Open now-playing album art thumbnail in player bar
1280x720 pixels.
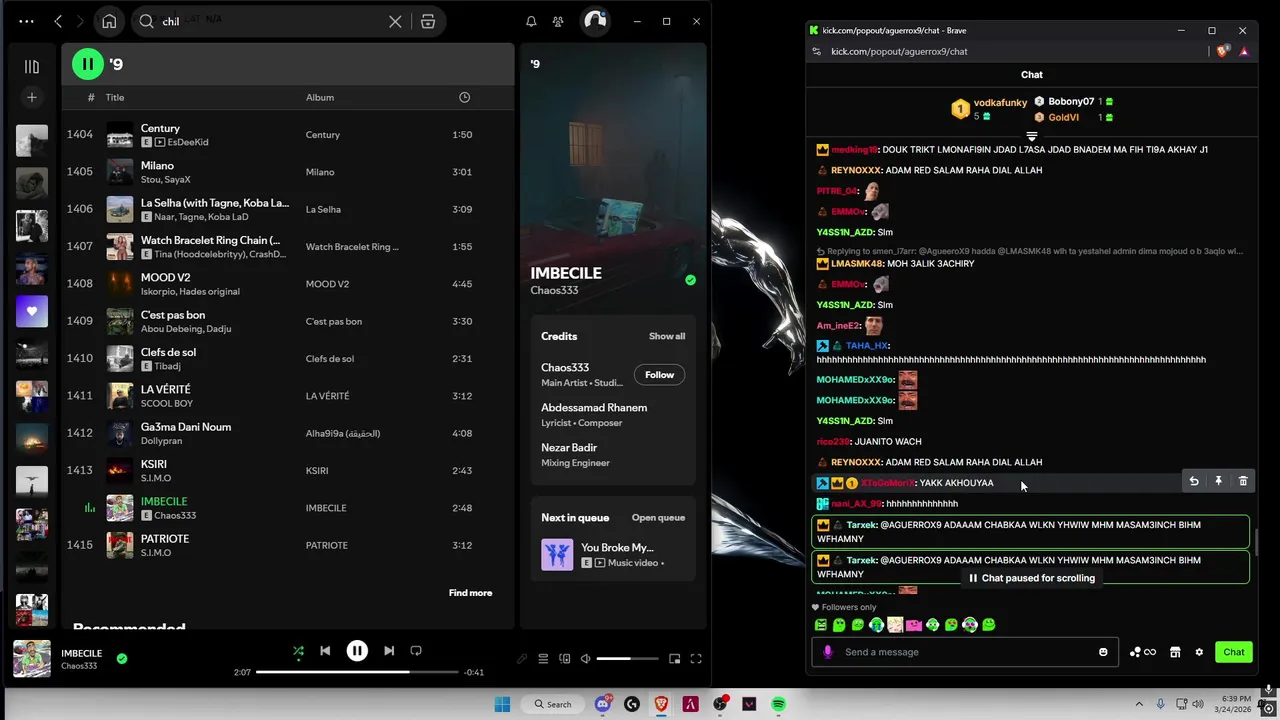(32, 659)
